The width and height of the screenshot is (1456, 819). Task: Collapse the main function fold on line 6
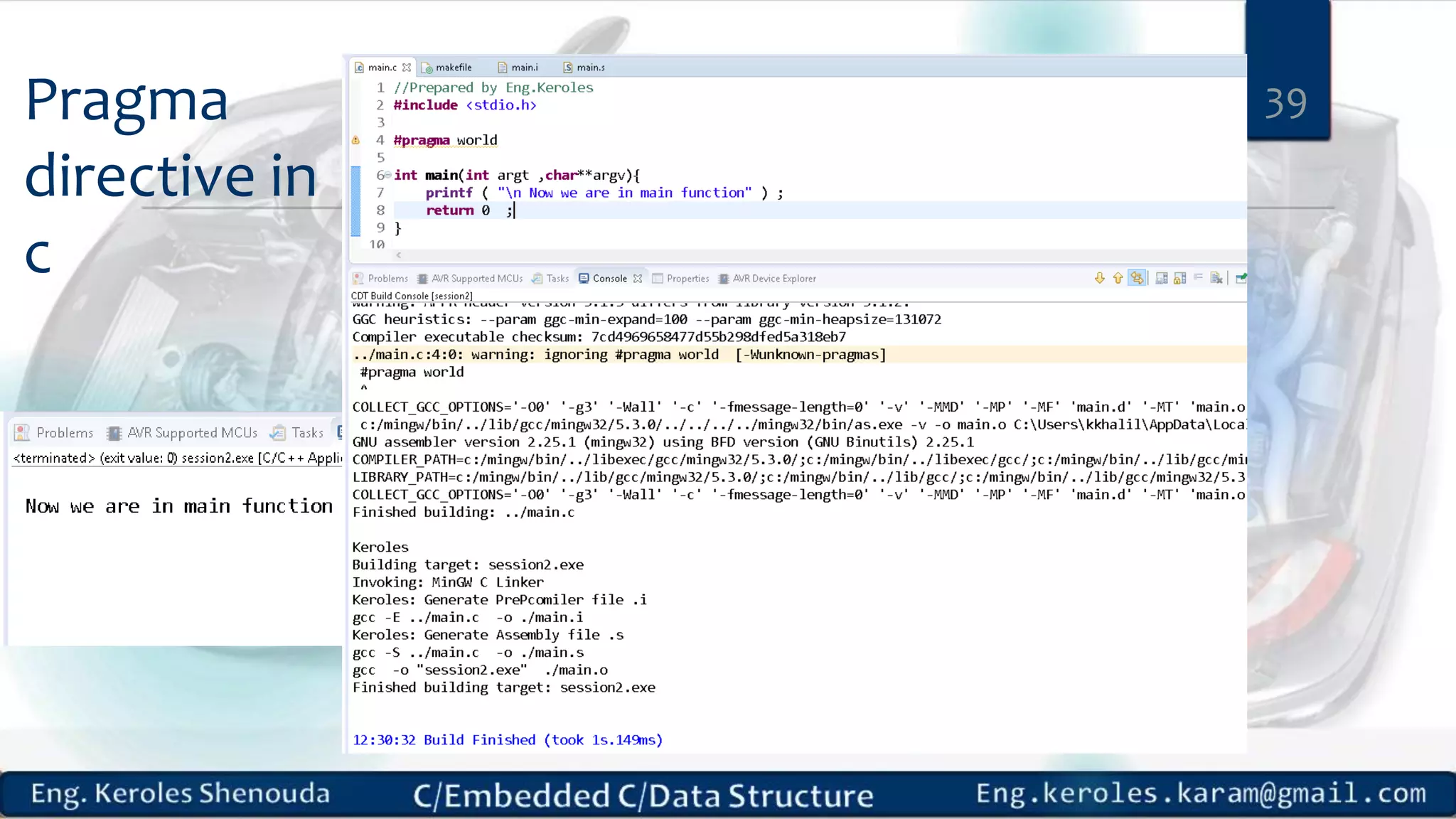click(388, 175)
